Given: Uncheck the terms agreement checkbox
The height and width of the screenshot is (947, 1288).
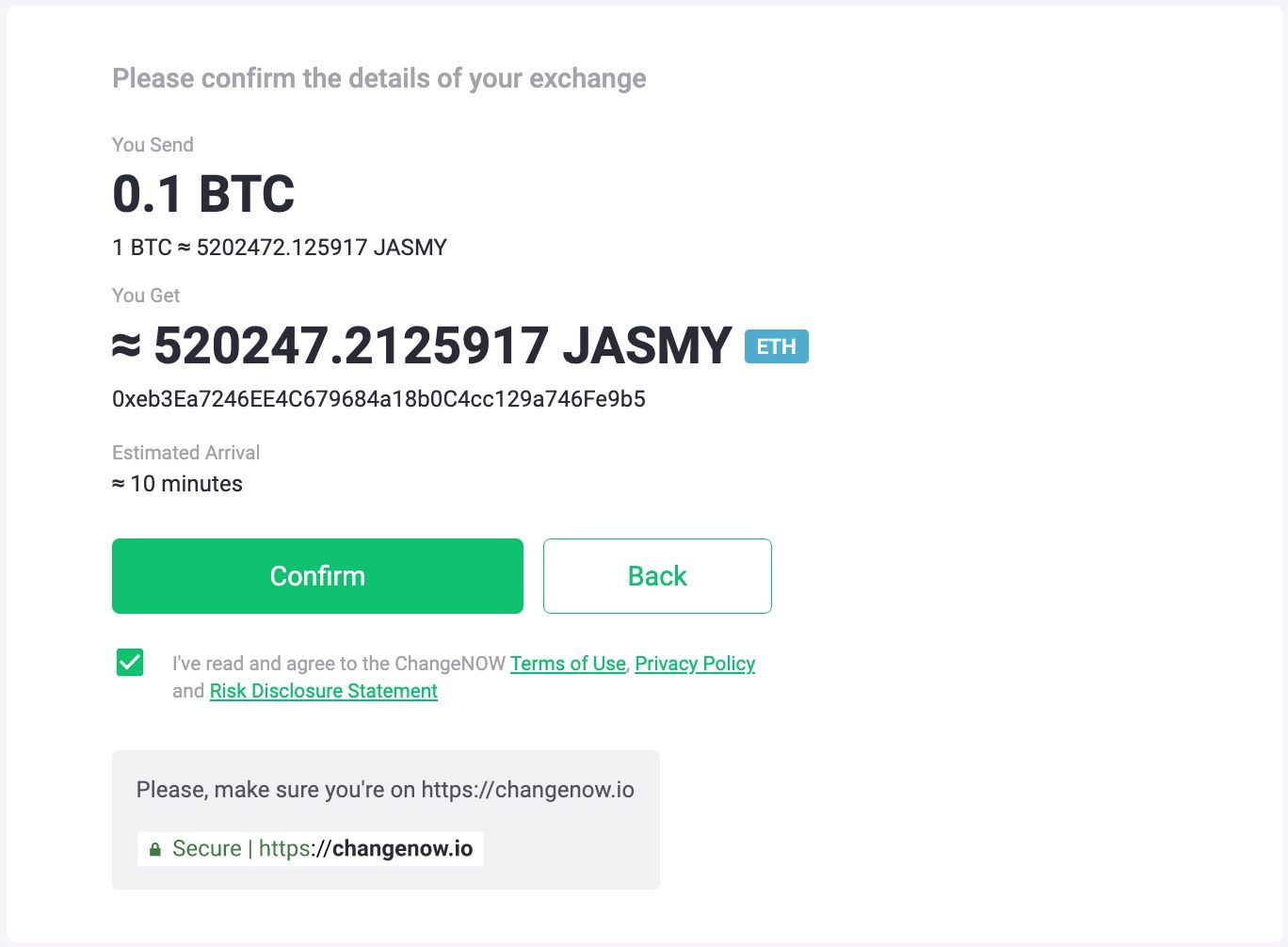Looking at the screenshot, I should (x=130, y=663).
